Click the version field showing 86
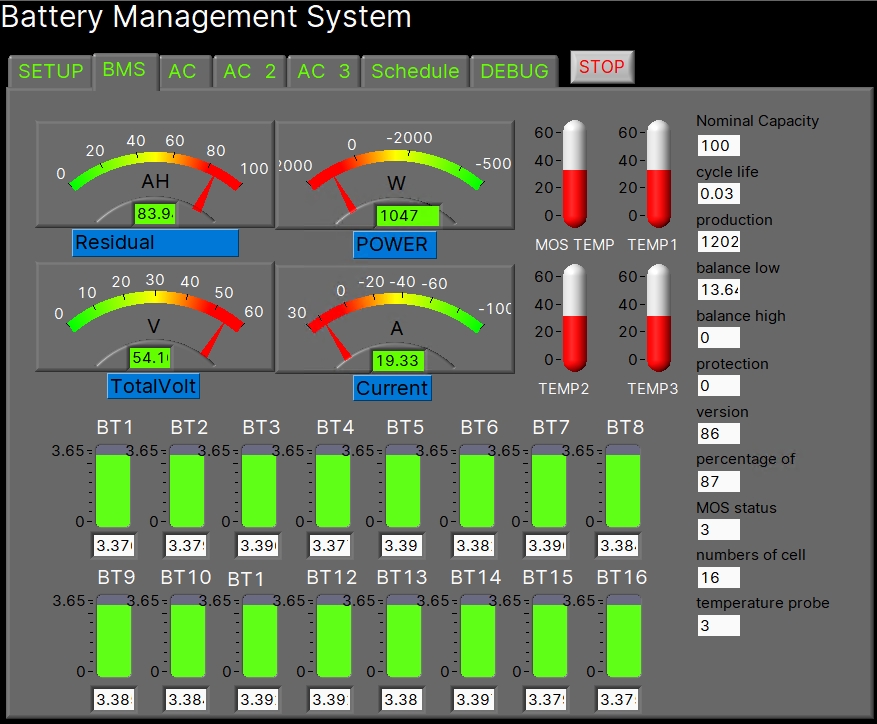Image resolution: width=877 pixels, height=724 pixels. click(719, 434)
